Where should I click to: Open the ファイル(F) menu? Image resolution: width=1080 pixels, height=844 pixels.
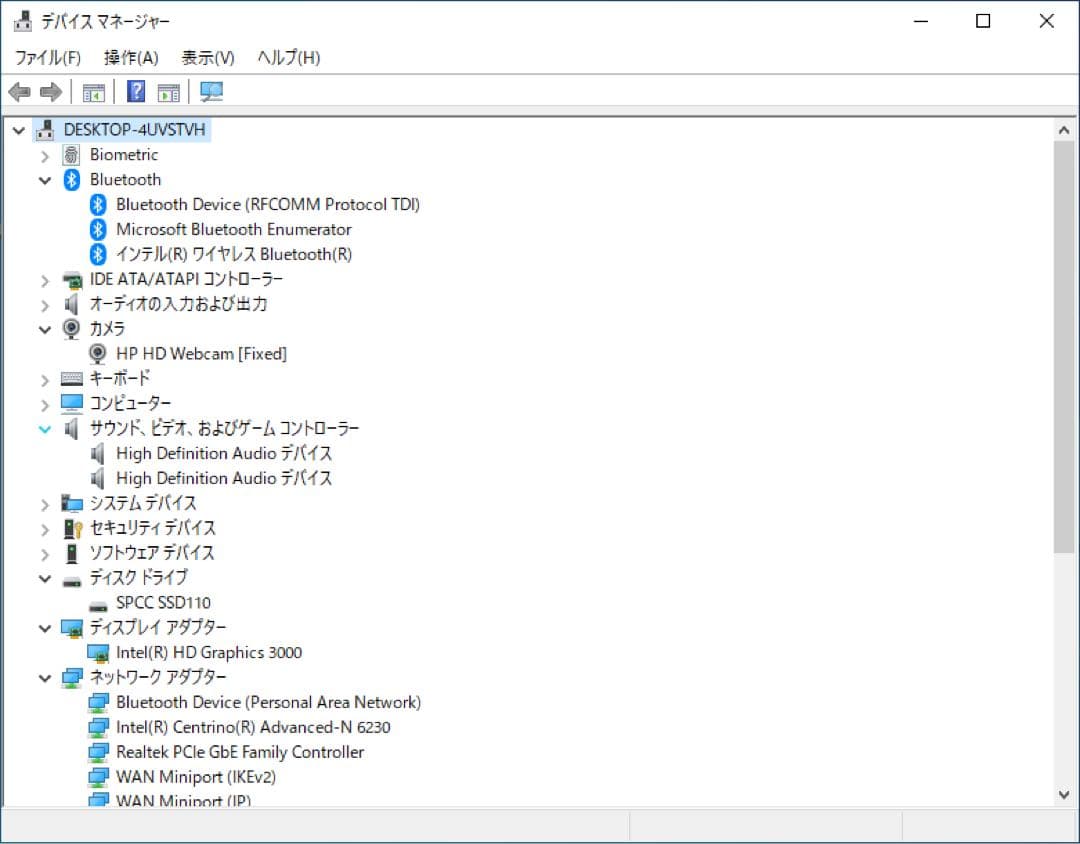pyautogui.click(x=48, y=57)
